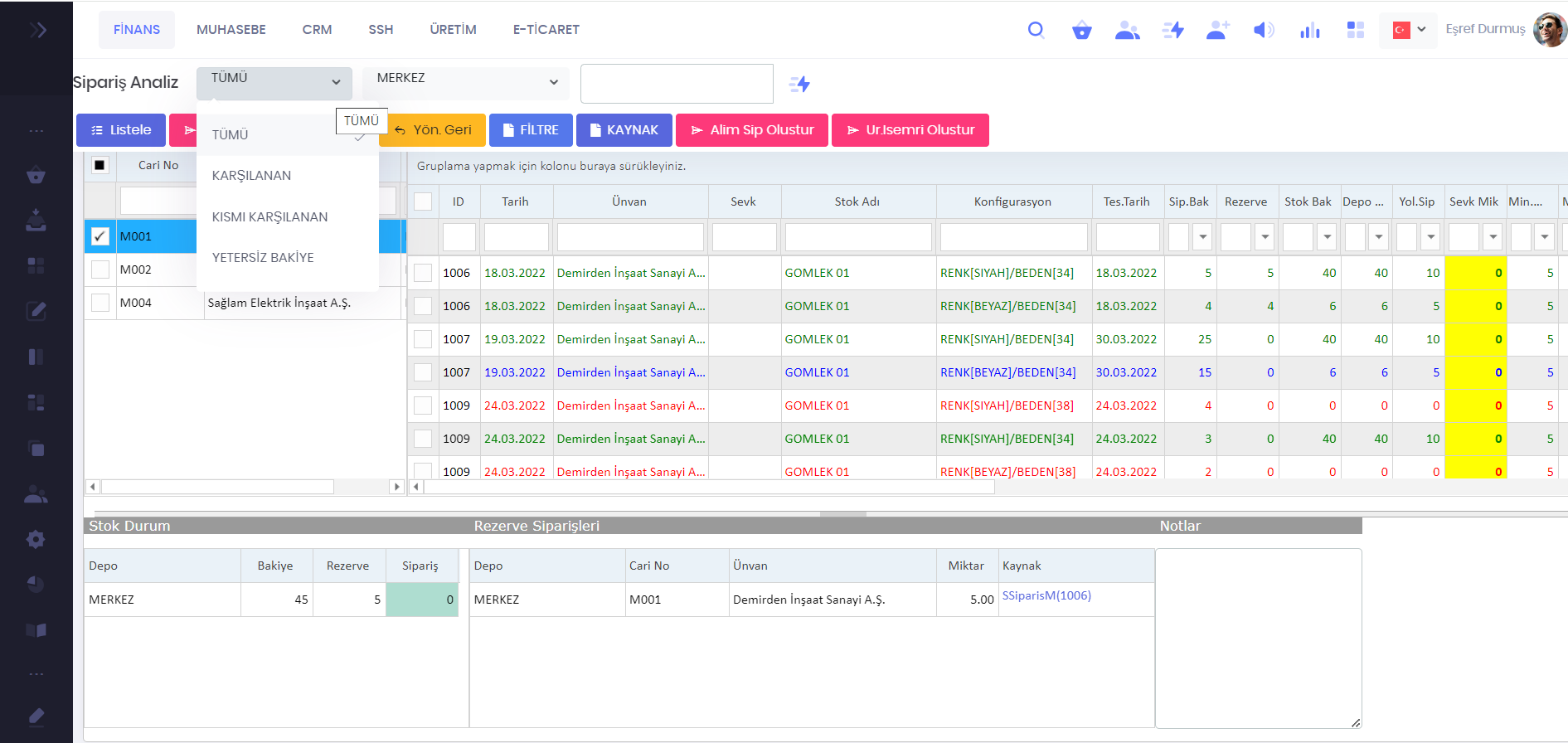Open the E-TİCARET menu
This screenshot has height=743, width=1568.
546,30
